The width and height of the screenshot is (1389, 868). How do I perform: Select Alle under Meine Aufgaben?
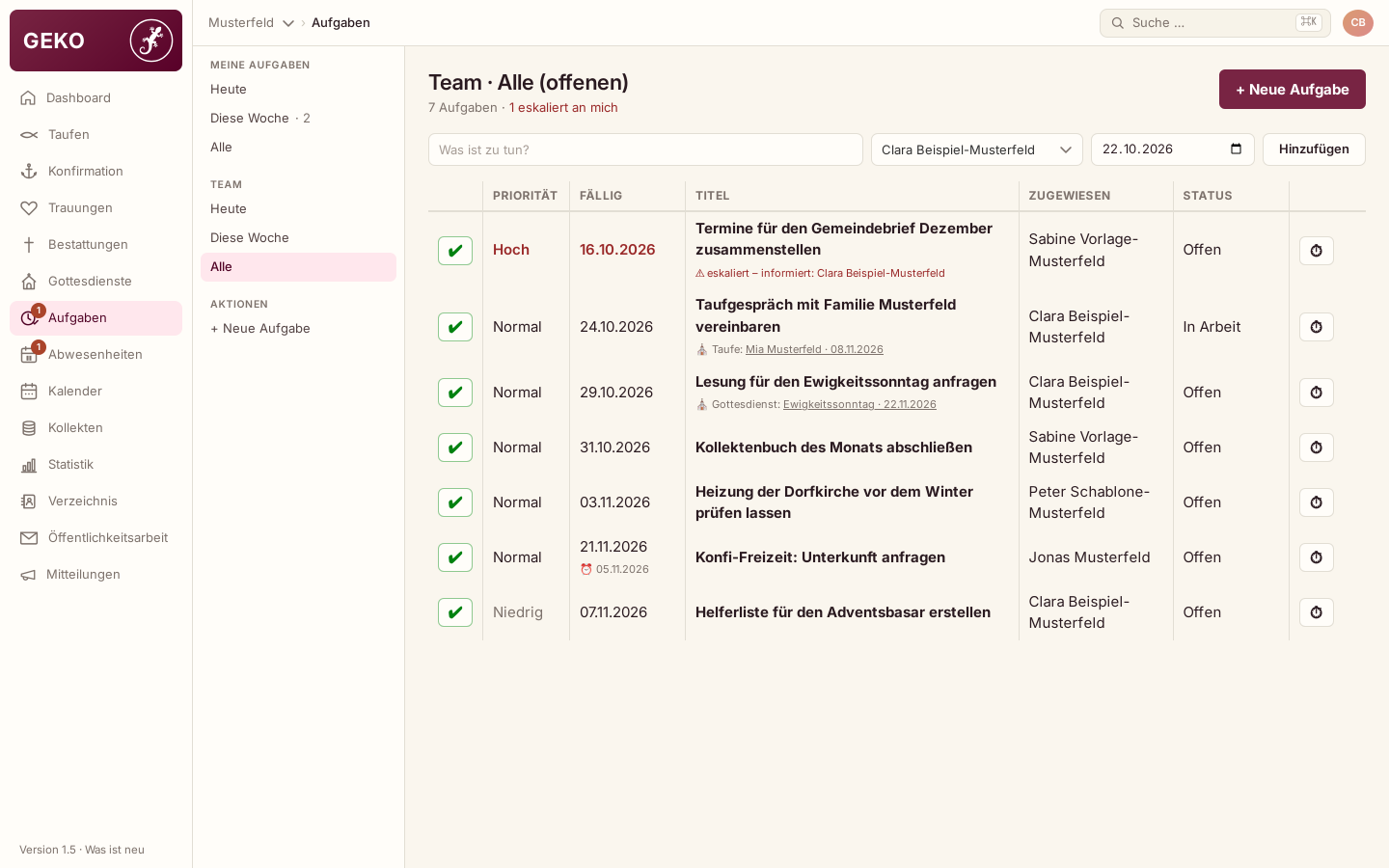coord(298,147)
